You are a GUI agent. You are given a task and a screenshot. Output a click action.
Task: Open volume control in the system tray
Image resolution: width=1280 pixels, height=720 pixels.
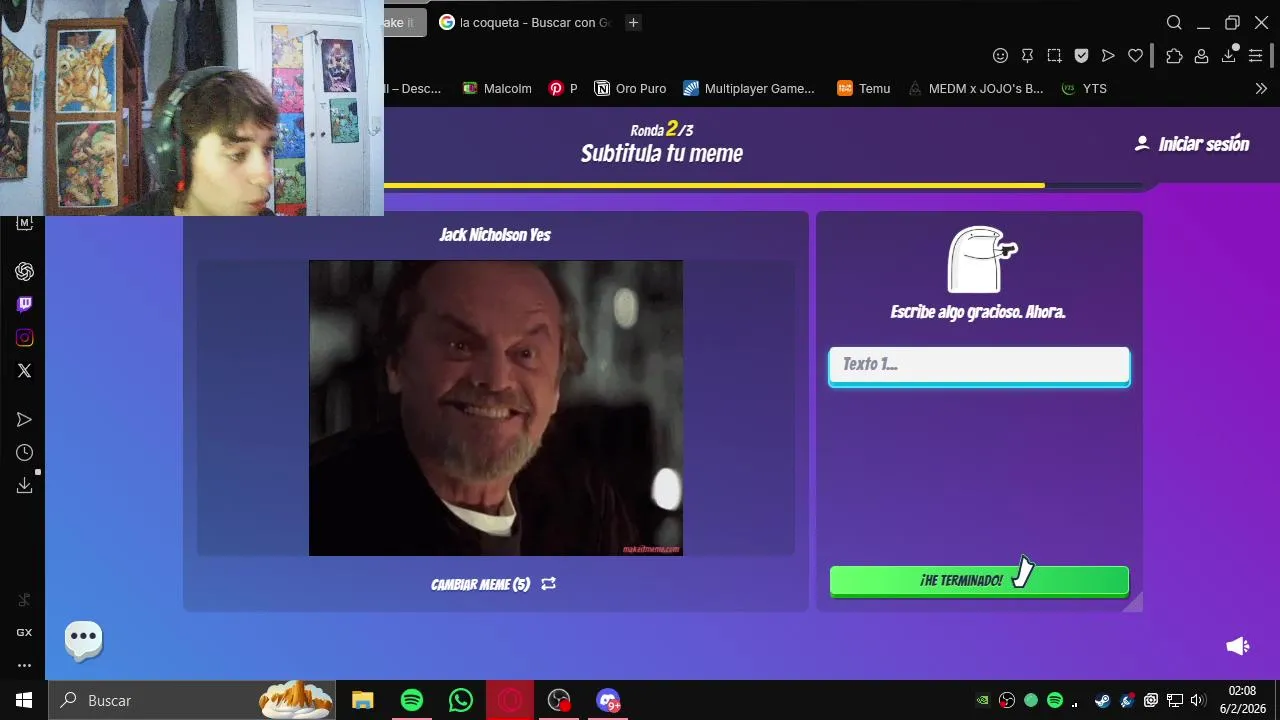(1198, 700)
